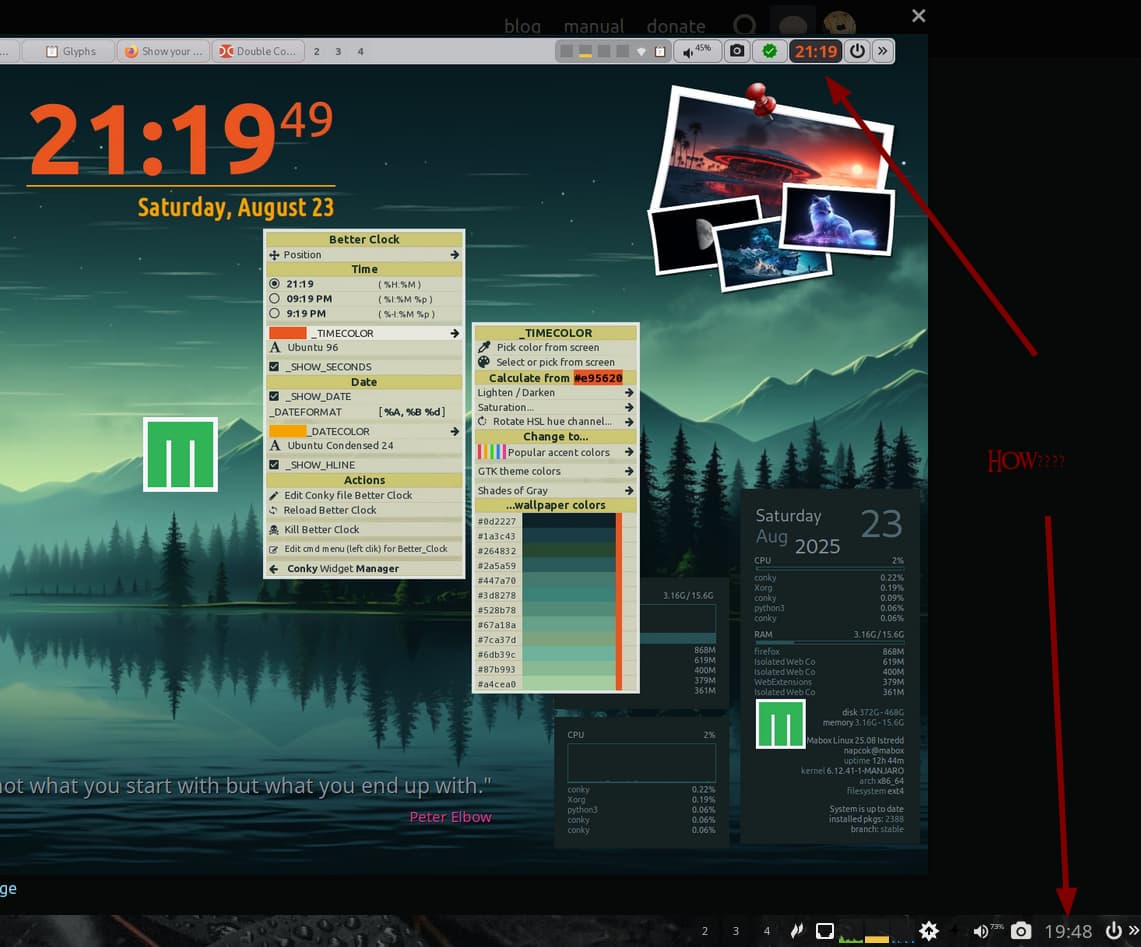Uncheck the _SHOW_SECONDS checkbox
Screen dimensions: 1141x947
pyautogui.click(x=275, y=367)
